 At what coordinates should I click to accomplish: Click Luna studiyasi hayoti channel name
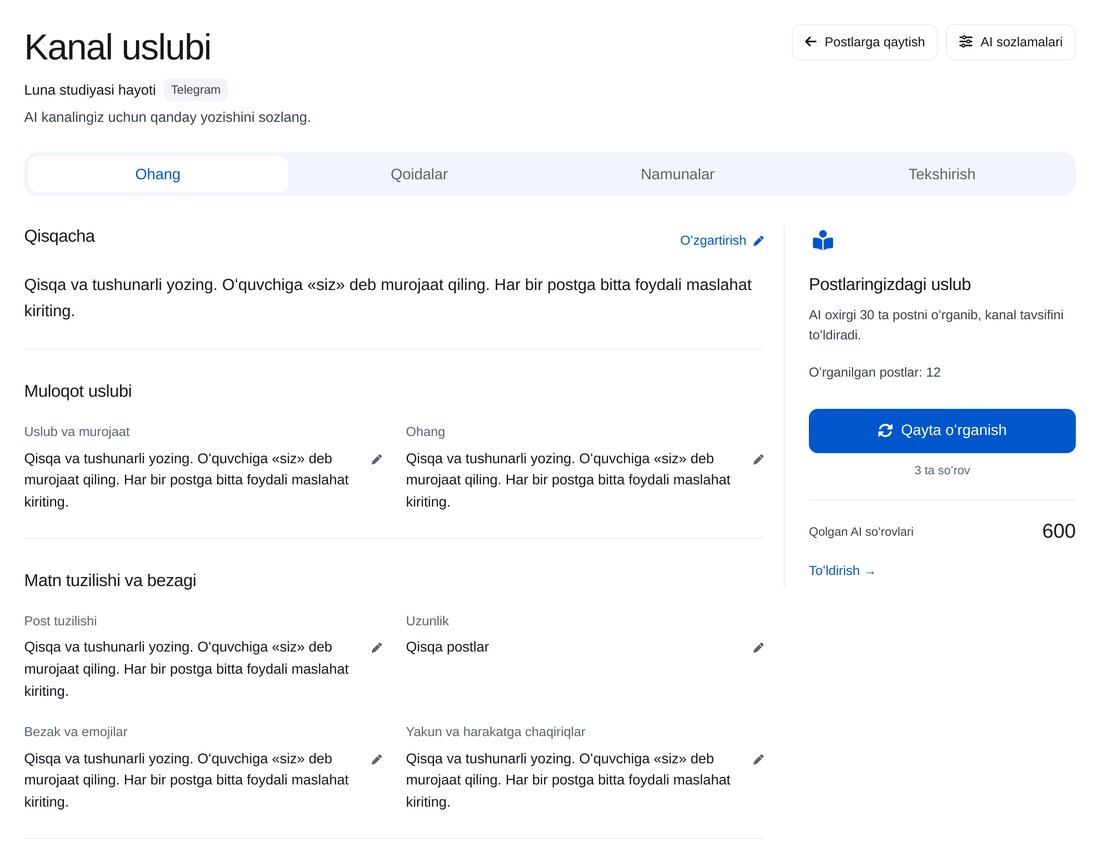point(90,90)
